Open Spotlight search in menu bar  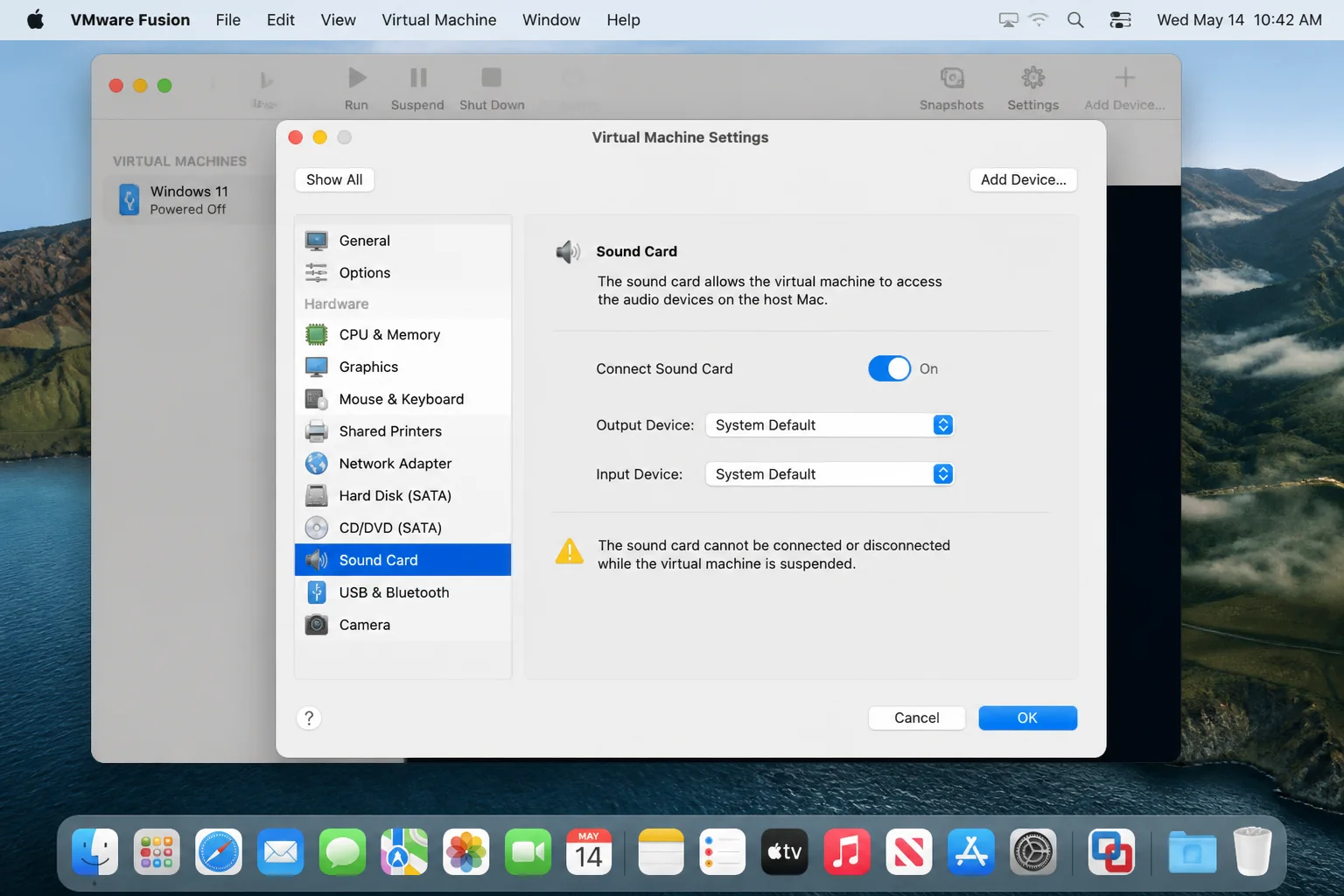pyautogui.click(x=1075, y=20)
